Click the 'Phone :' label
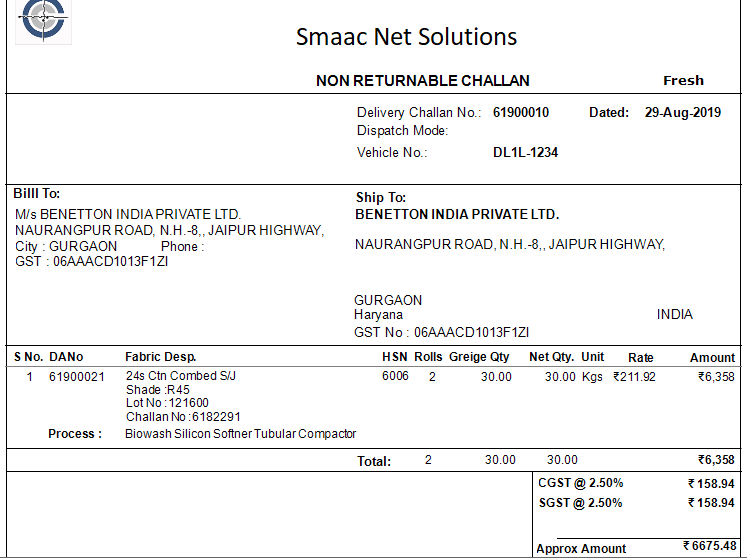756x558 pixels. [182, 246]
